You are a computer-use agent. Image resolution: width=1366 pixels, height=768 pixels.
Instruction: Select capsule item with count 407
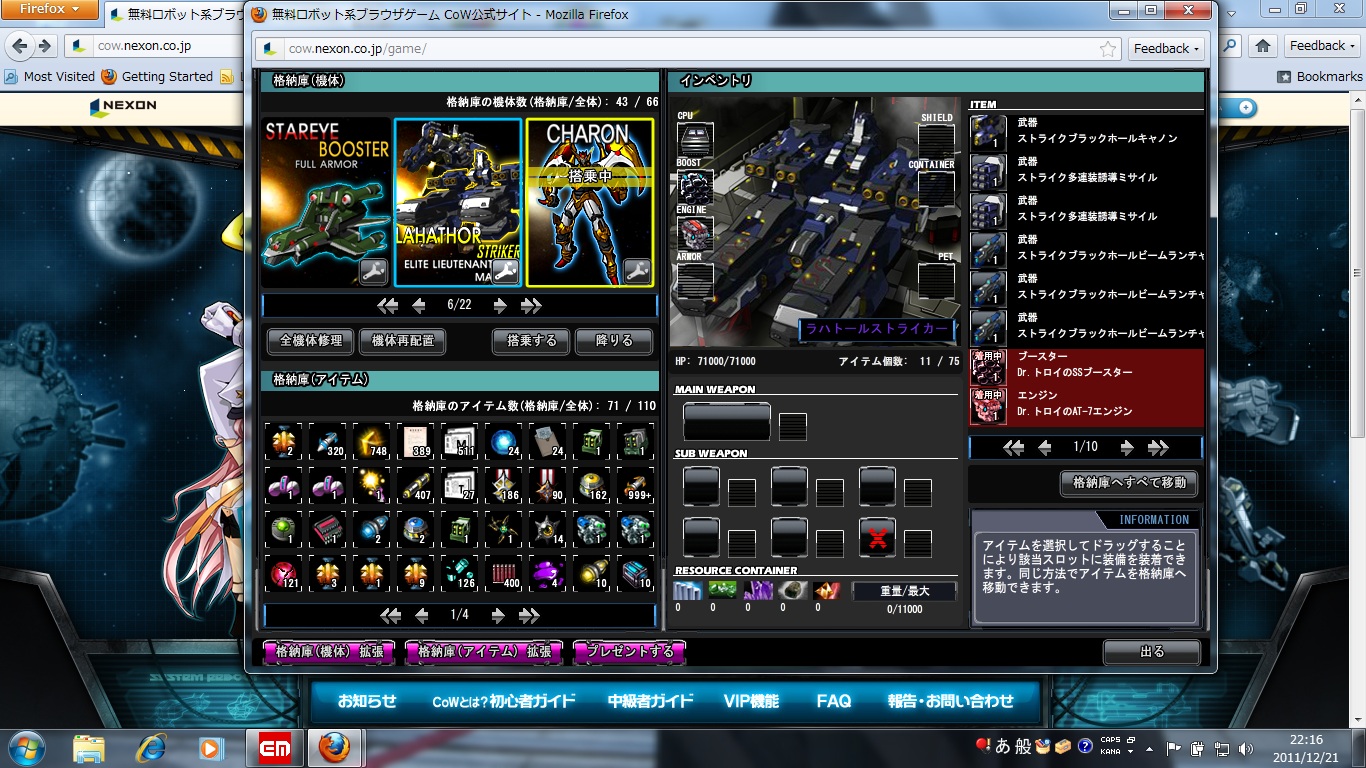[x=416, y=484]
